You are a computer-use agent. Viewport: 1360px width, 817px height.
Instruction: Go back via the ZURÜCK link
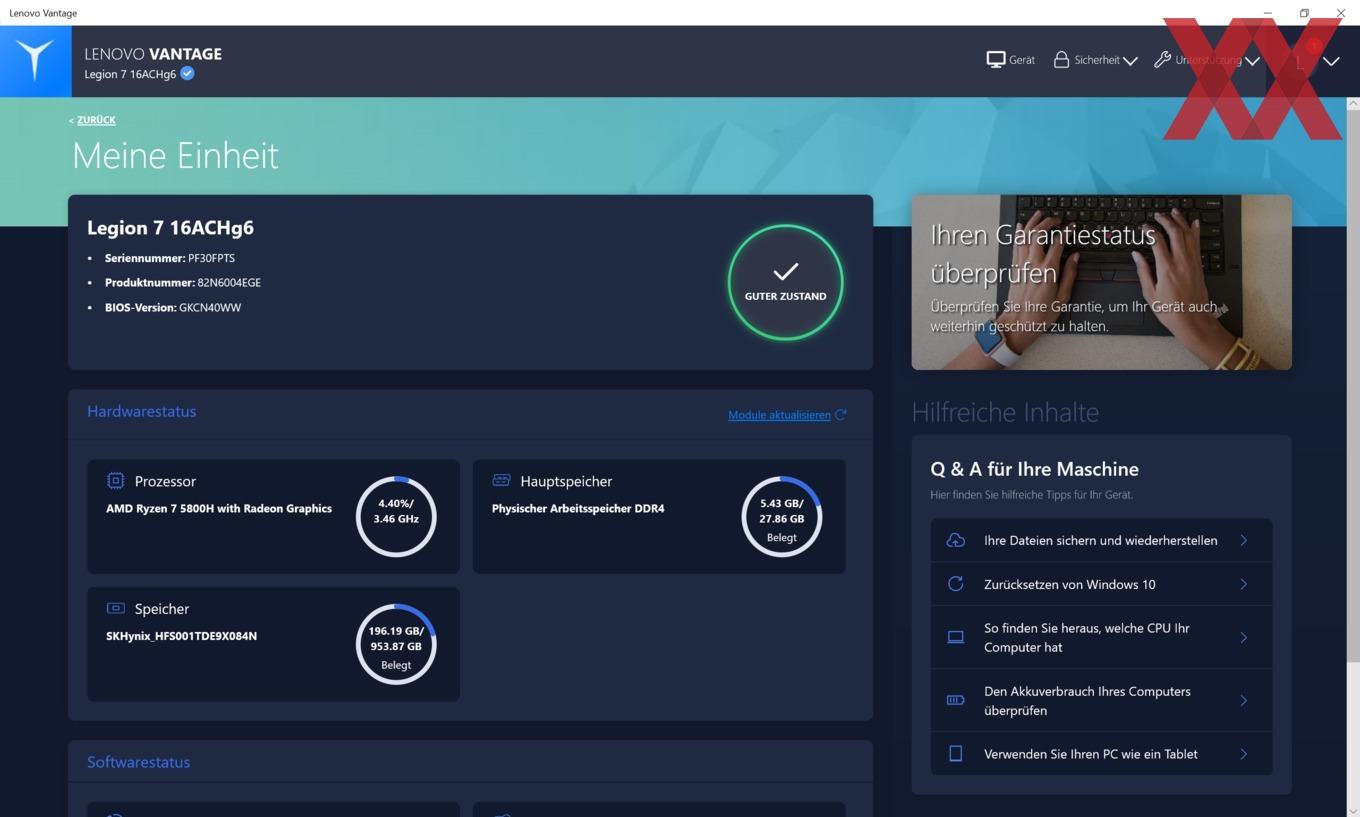point(96,120)
